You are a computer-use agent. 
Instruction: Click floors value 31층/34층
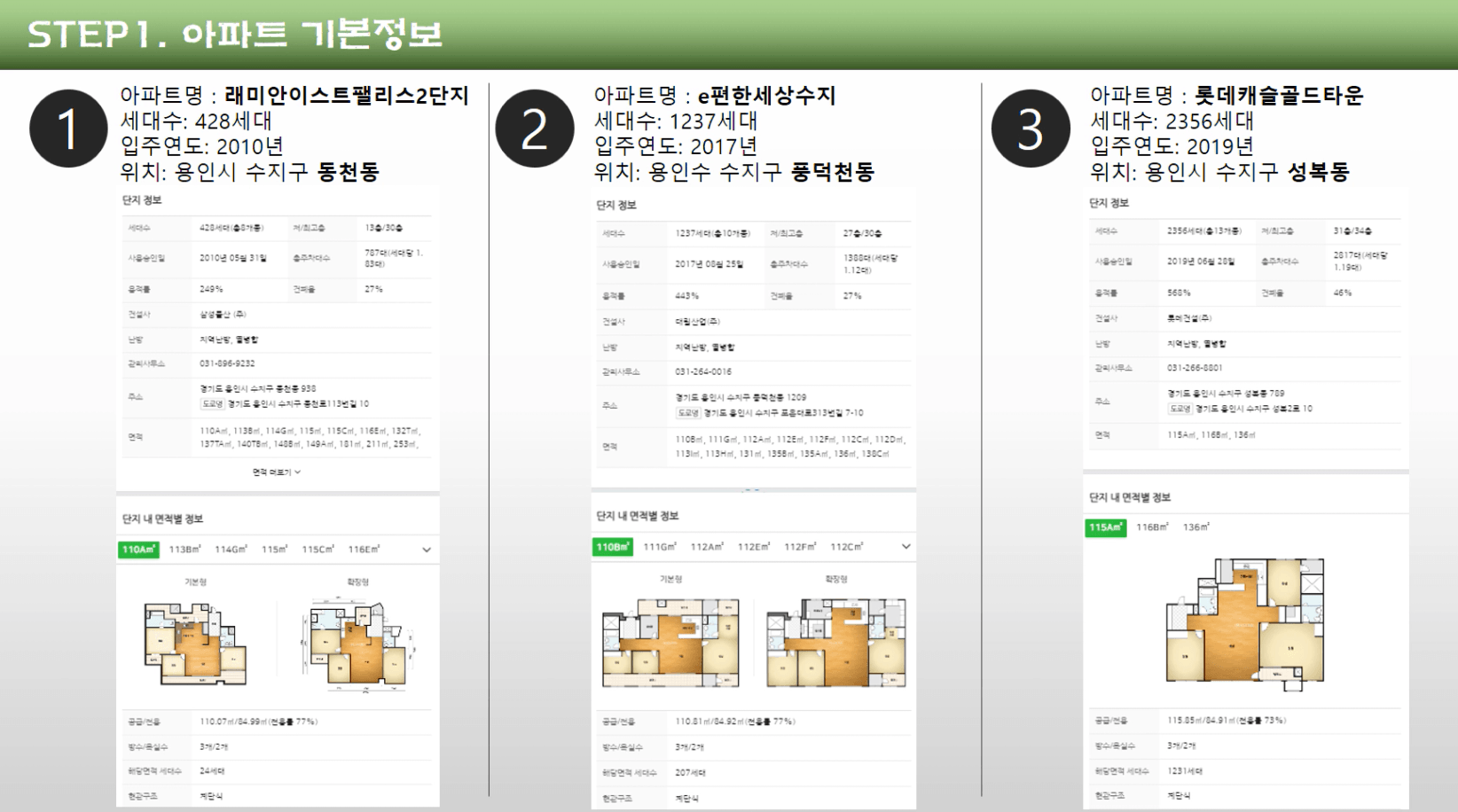point(1352,231)
